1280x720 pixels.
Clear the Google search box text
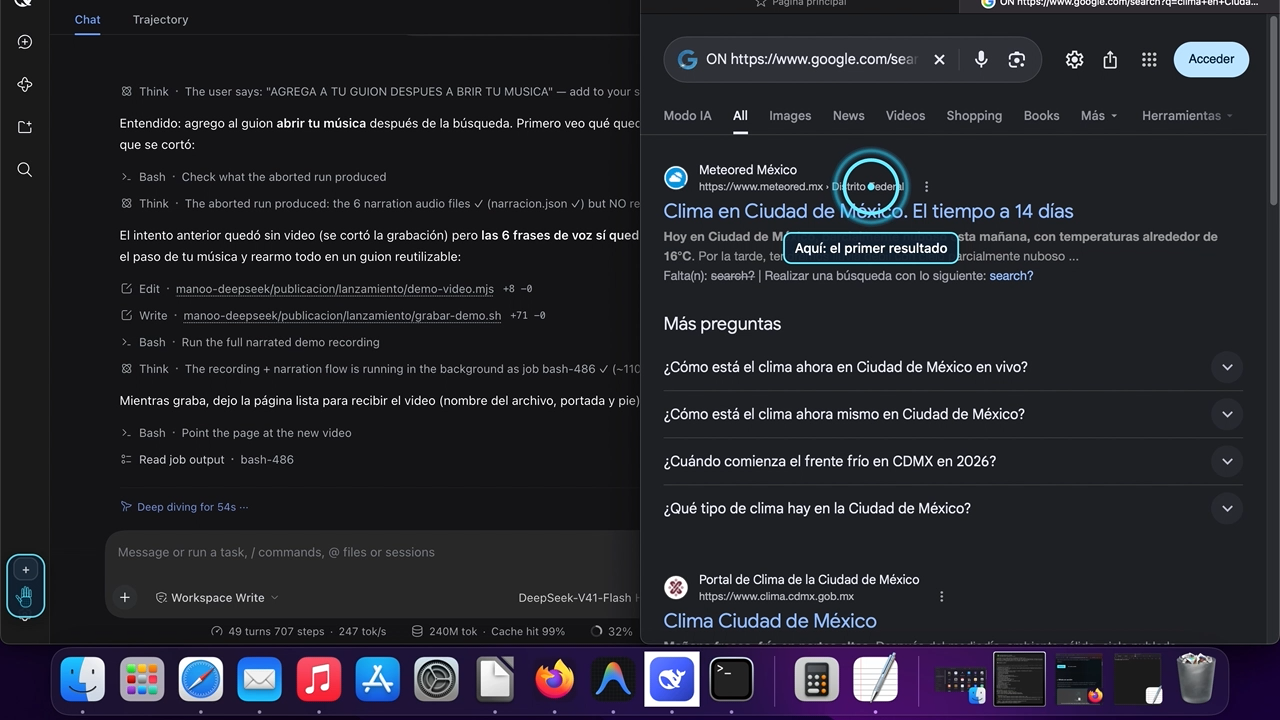tap(939, 59)
